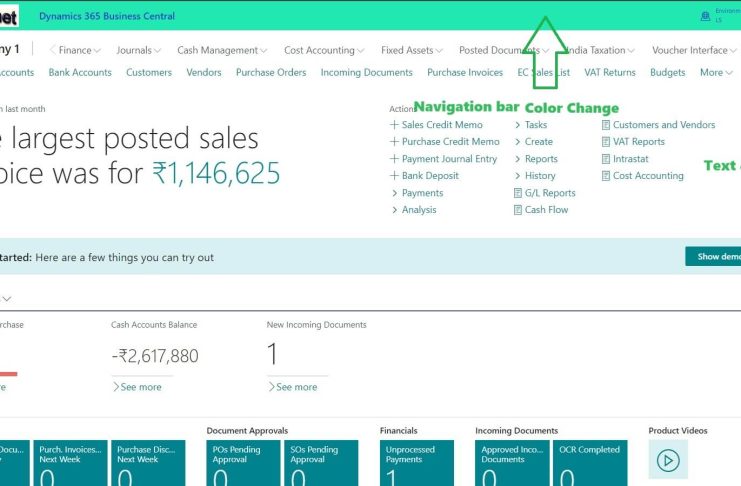Open the Budgets page
This screenshot has height=486, width=741.
tap(667, 72)
